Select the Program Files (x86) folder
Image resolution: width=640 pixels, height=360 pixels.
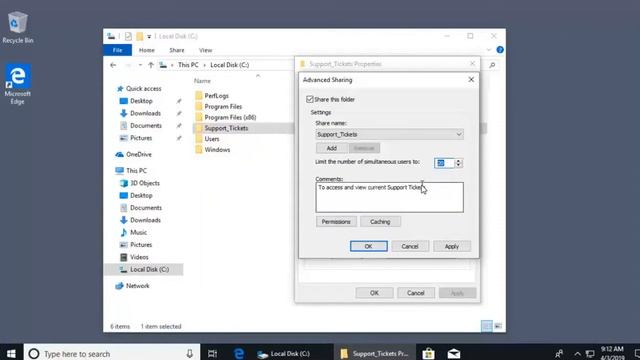point(230,117)
